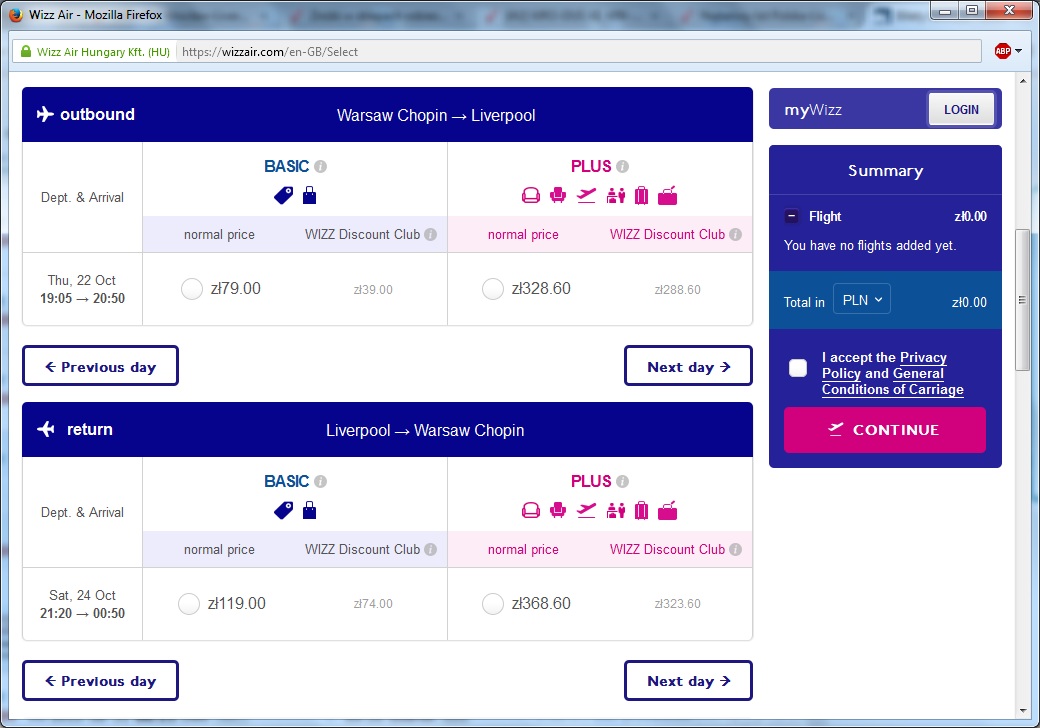1040x728 pixels.
Task: Click return PLUS WIZZ Discount Club info icon
Action: [735, 550]
